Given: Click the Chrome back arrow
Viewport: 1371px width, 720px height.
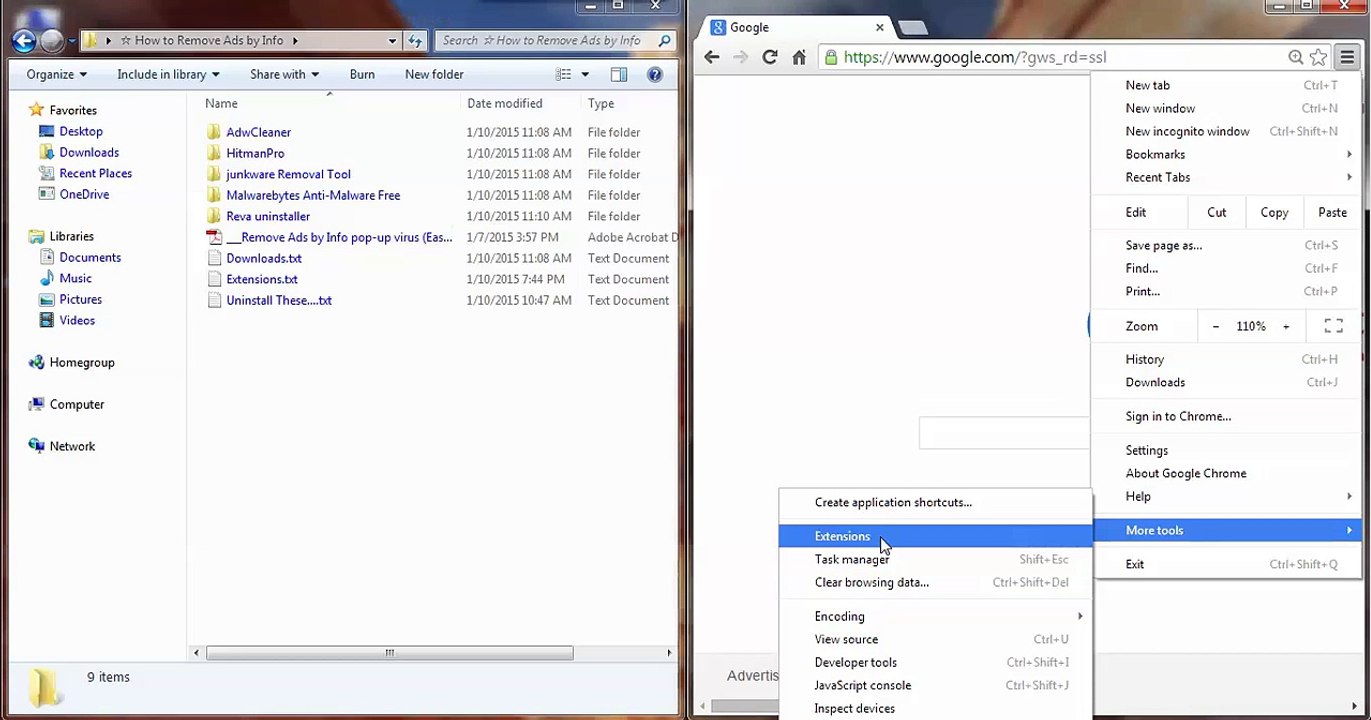Looking at the screenshot, I should point(711,57).
